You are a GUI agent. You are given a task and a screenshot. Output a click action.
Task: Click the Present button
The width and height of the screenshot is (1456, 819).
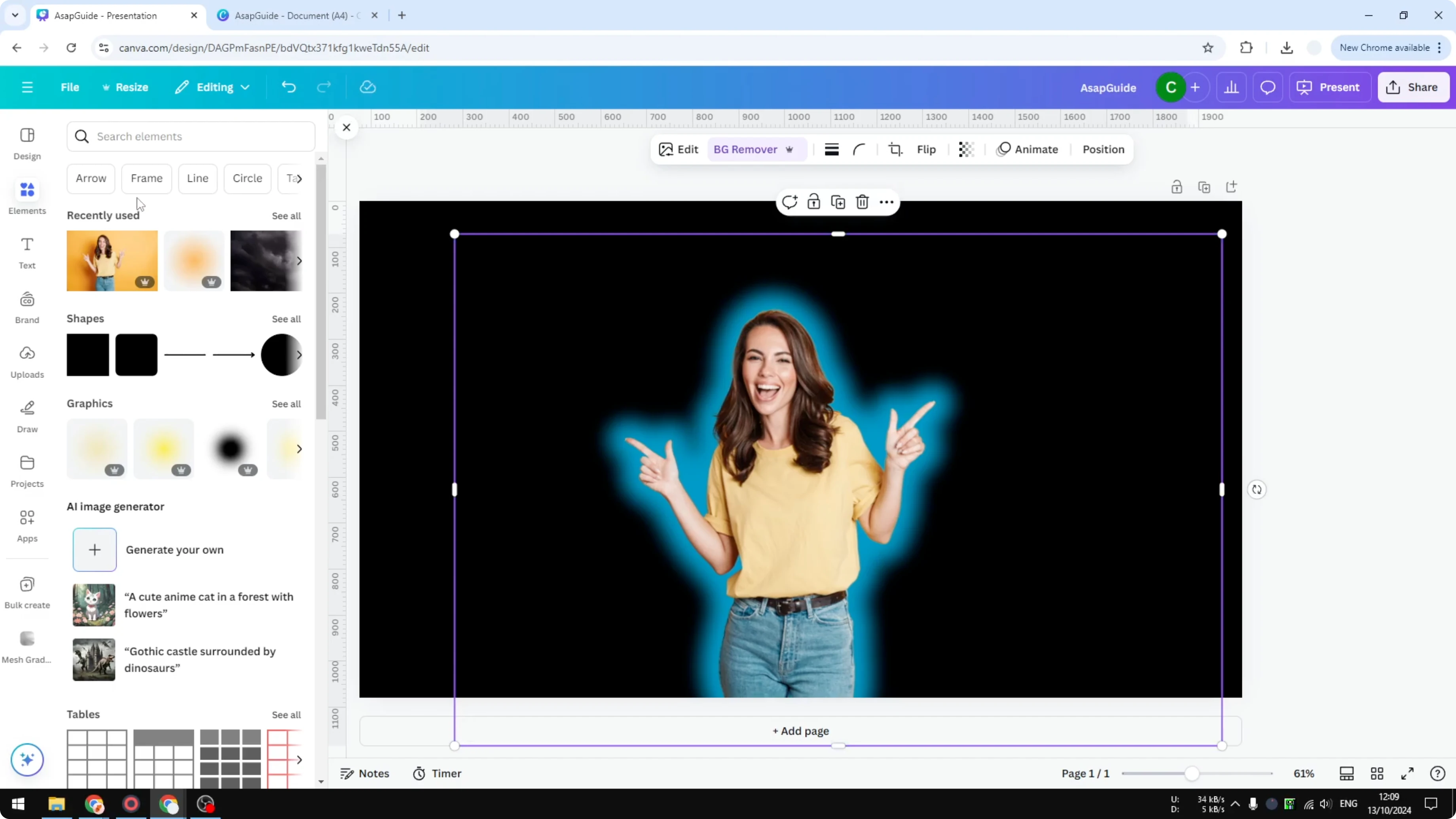[x=1331, y=87]
